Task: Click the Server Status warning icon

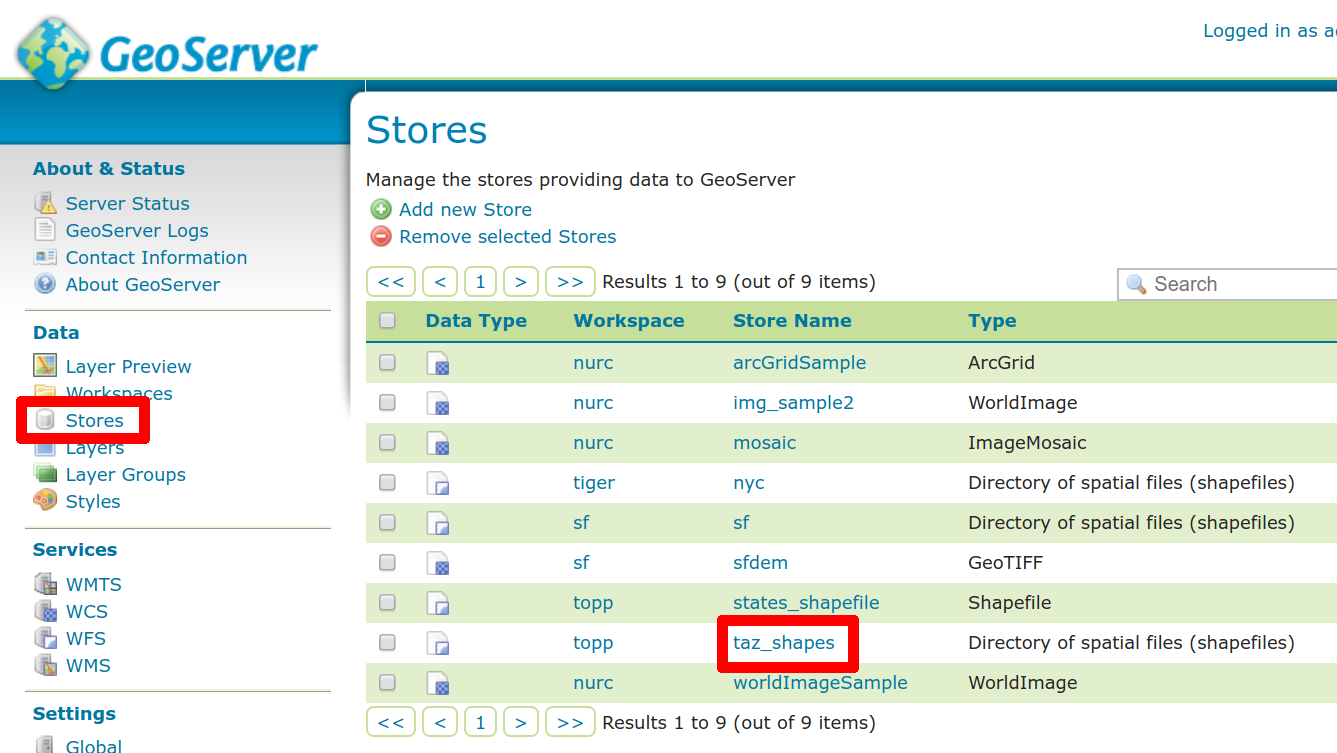Action: coord(45,203)
